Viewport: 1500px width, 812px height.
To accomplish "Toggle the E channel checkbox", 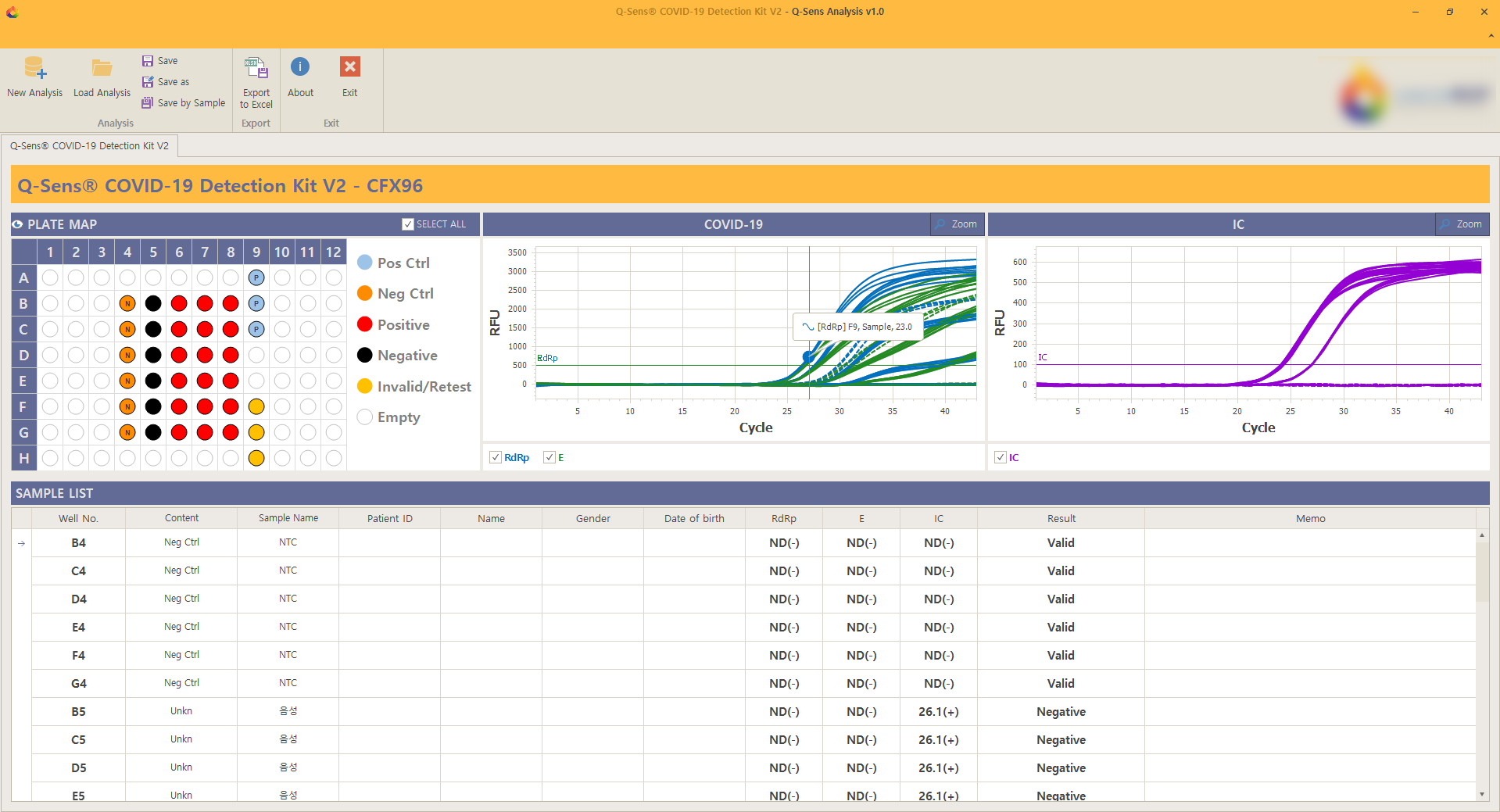I will [550, 457].
